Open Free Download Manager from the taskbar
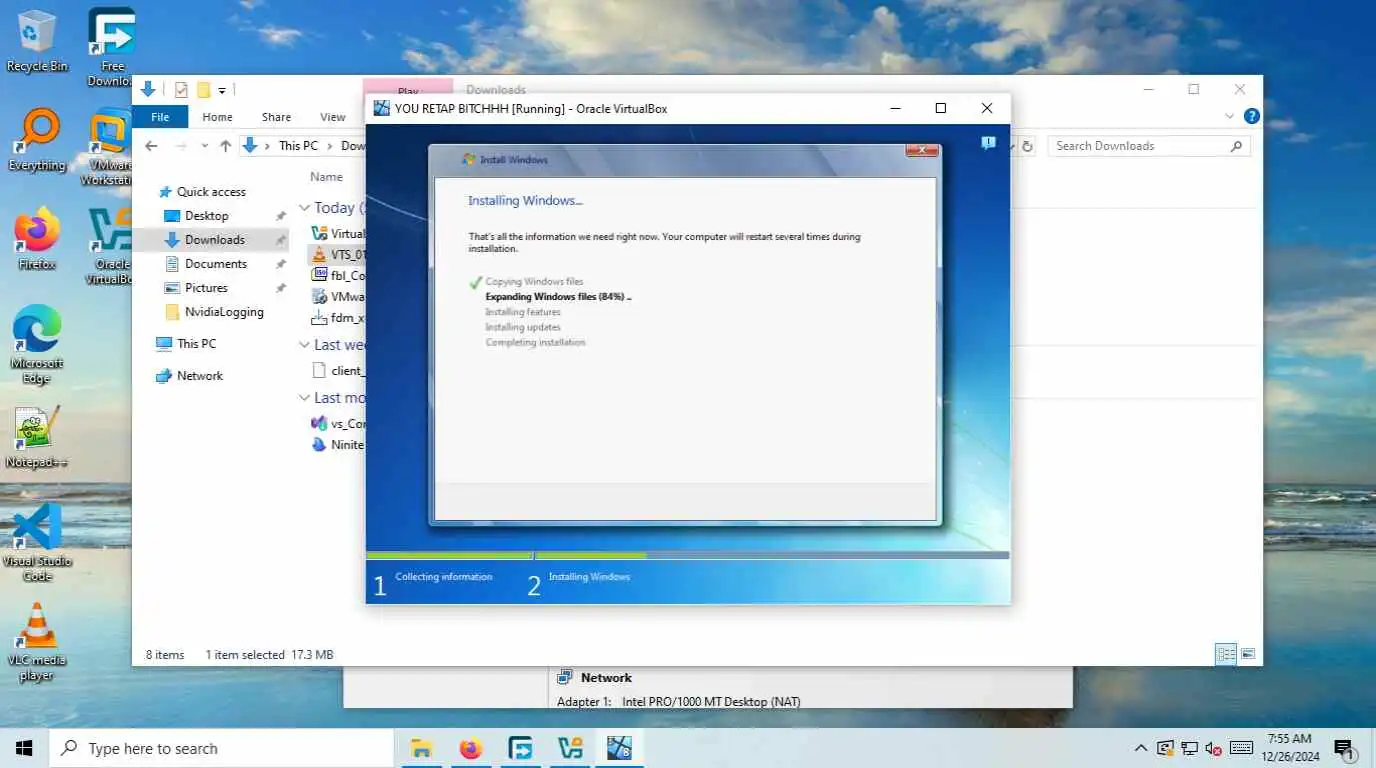Image resolution: width=1376 pixels, height=768 pixels. (520, 748)
